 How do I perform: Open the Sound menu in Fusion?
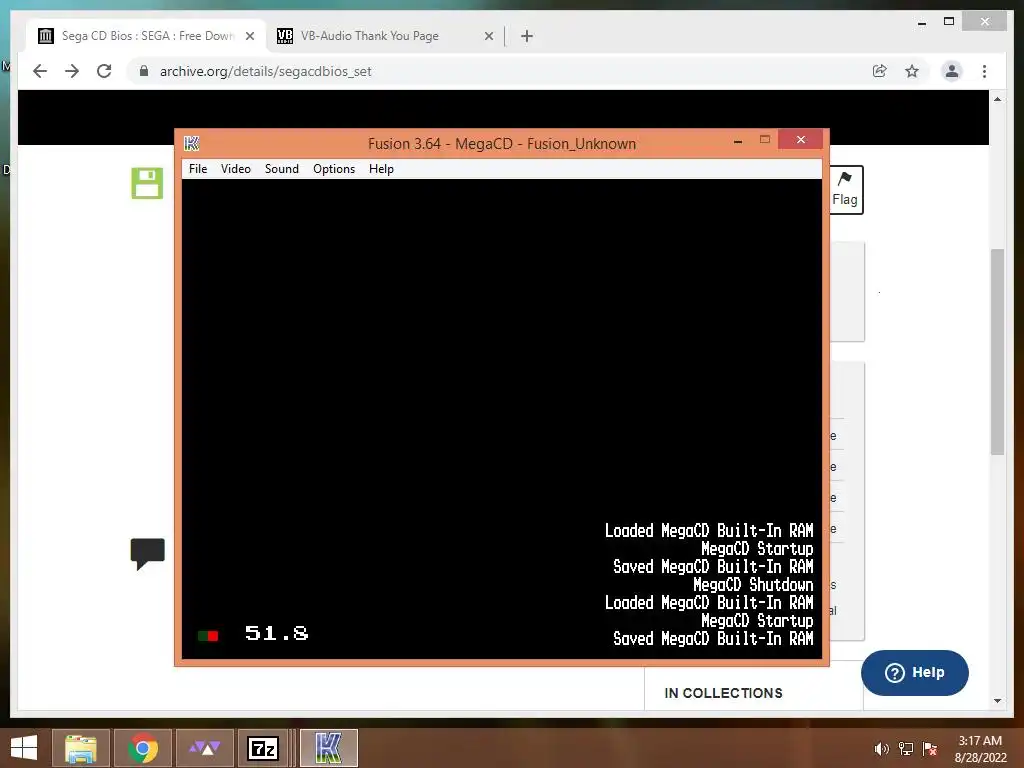pyautogui.click(x=281, y=168)
